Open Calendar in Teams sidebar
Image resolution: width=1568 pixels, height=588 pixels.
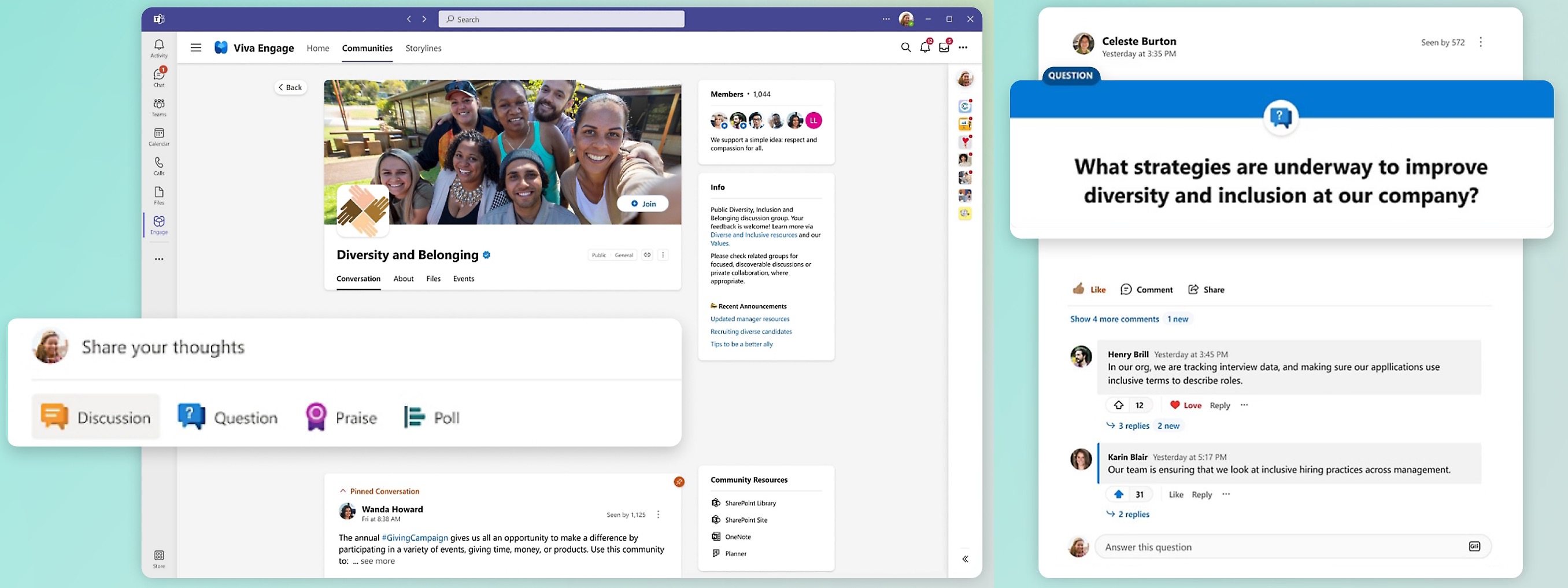click(159, 137)
